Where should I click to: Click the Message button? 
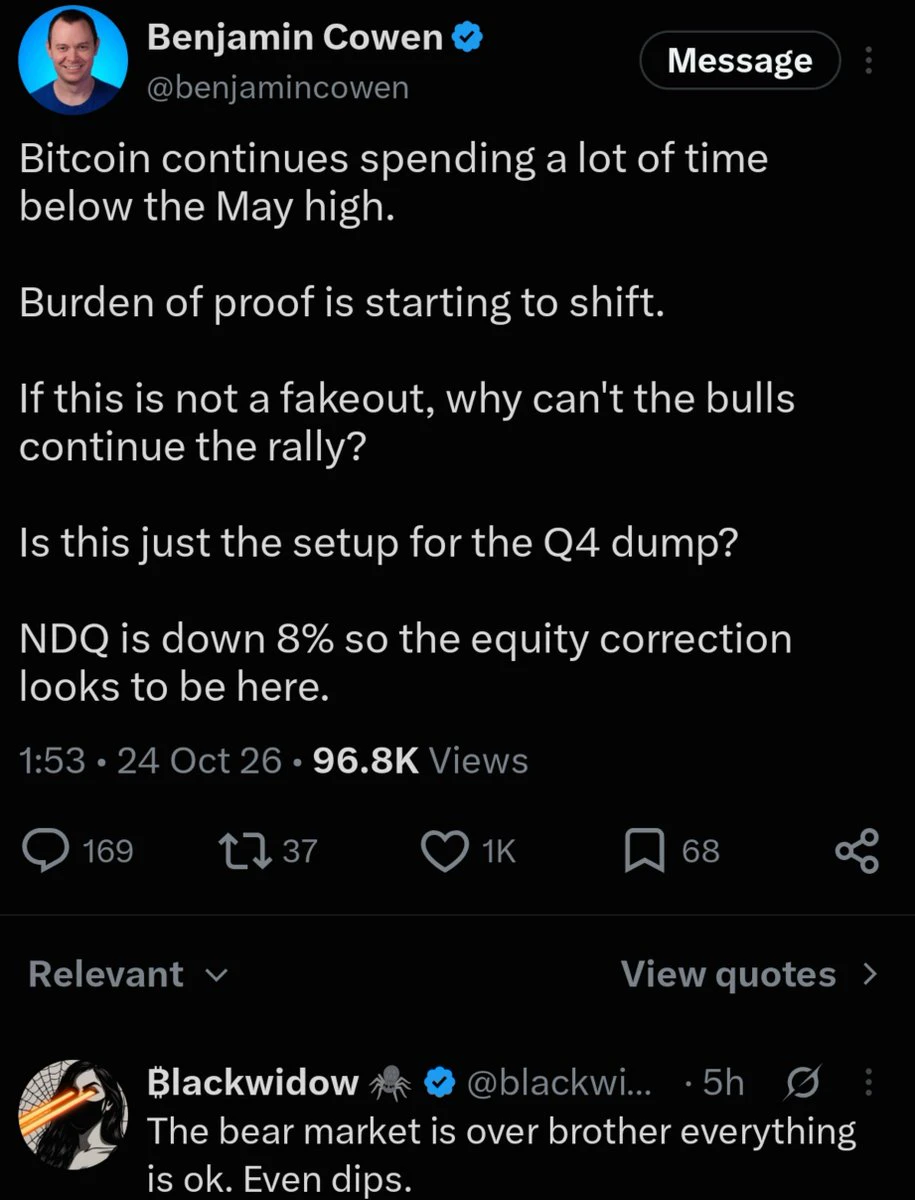pyautogui.click(x=740, y=61)
